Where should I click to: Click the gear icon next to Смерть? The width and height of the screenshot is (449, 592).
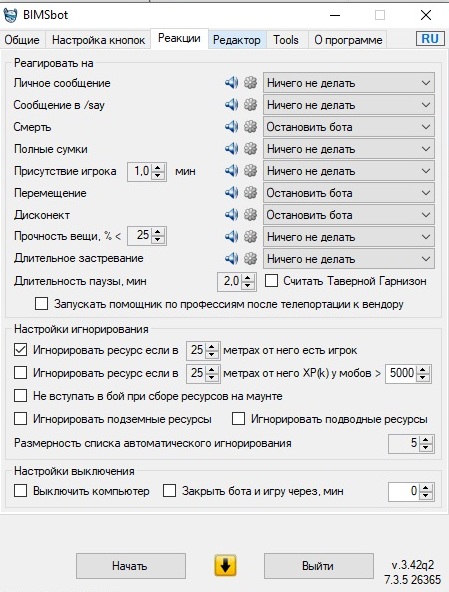(x=250, y=127)
